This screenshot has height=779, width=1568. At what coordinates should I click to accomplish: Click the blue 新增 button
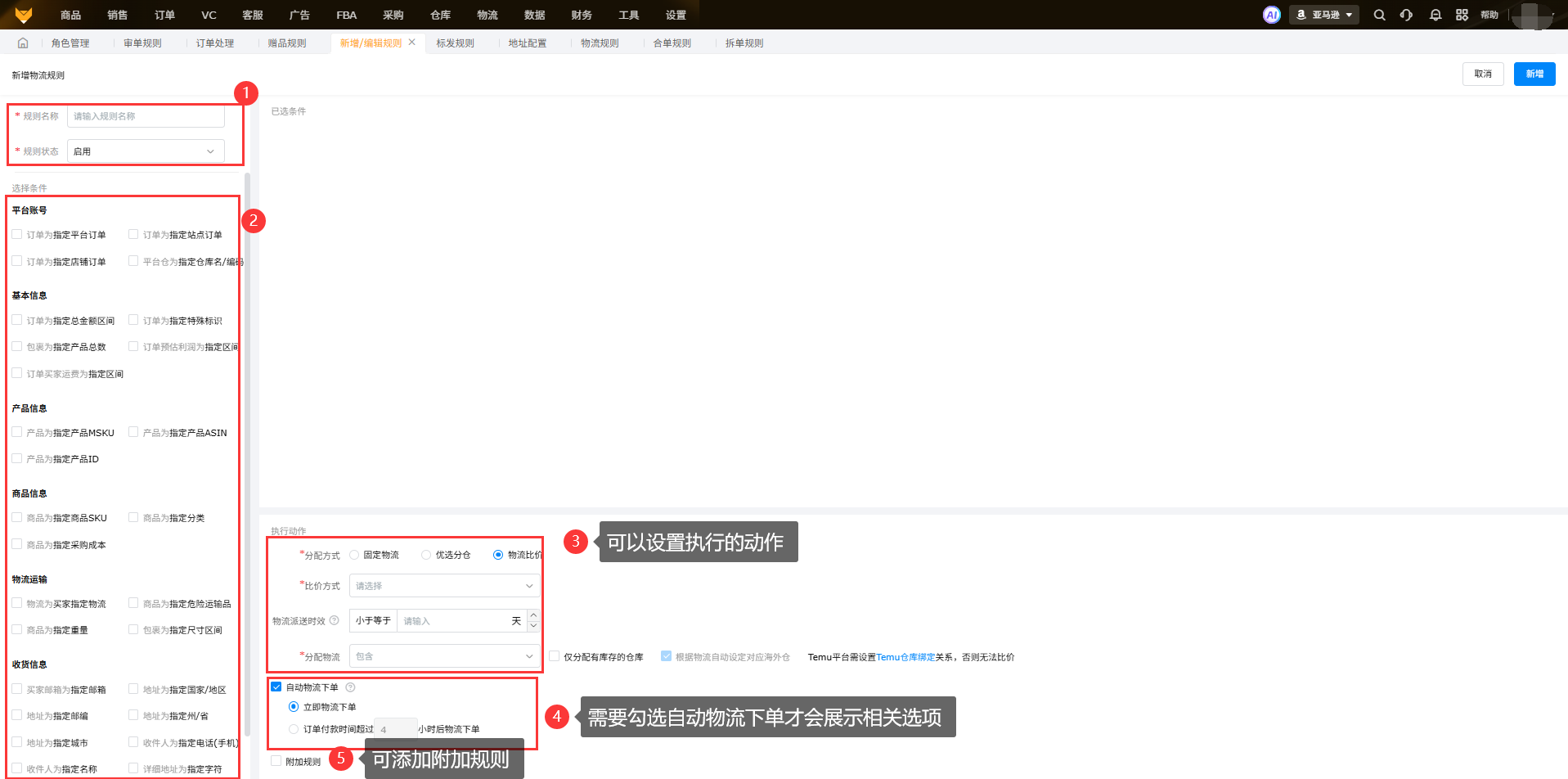[1534, 74]
